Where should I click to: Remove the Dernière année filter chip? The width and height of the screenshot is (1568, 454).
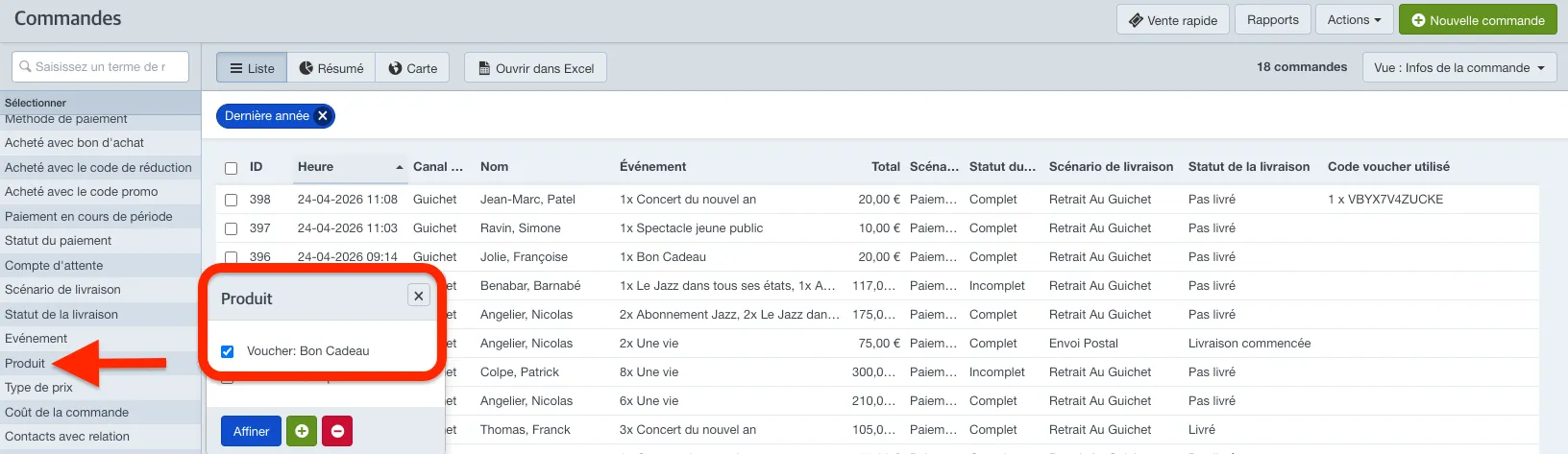(x=323, y=116)
